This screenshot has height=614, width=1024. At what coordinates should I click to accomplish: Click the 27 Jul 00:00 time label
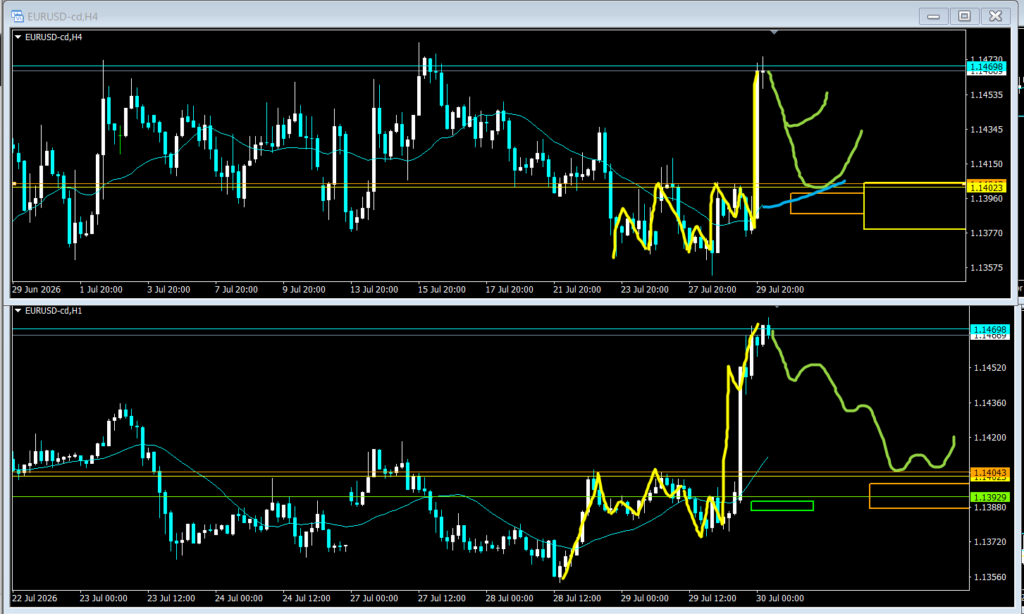point(374,598)
